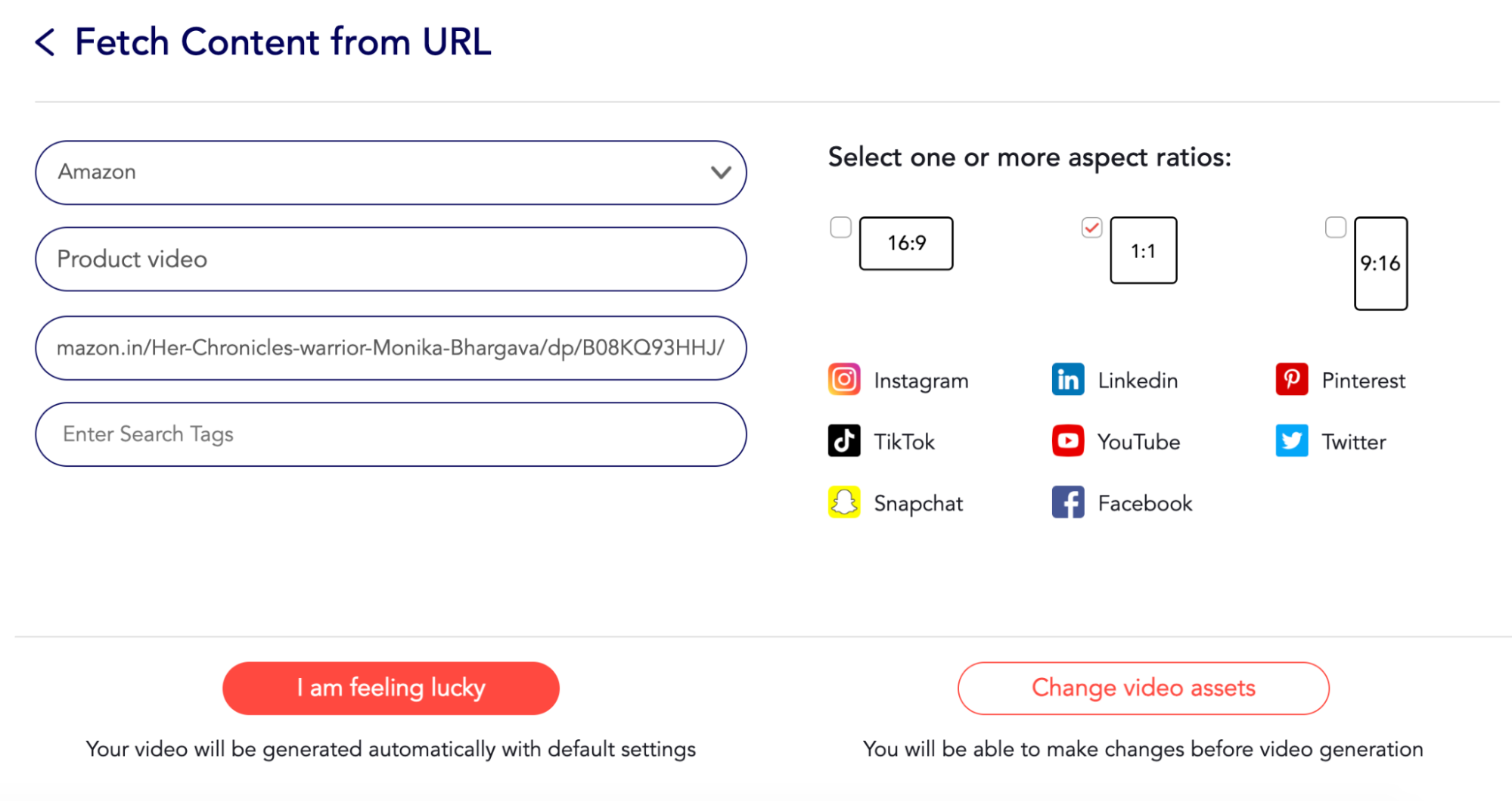This screenshot has height=802, width=1512.
Task: Enable the 16:9 aspect ratio checkbox
Action: (840, 227)
